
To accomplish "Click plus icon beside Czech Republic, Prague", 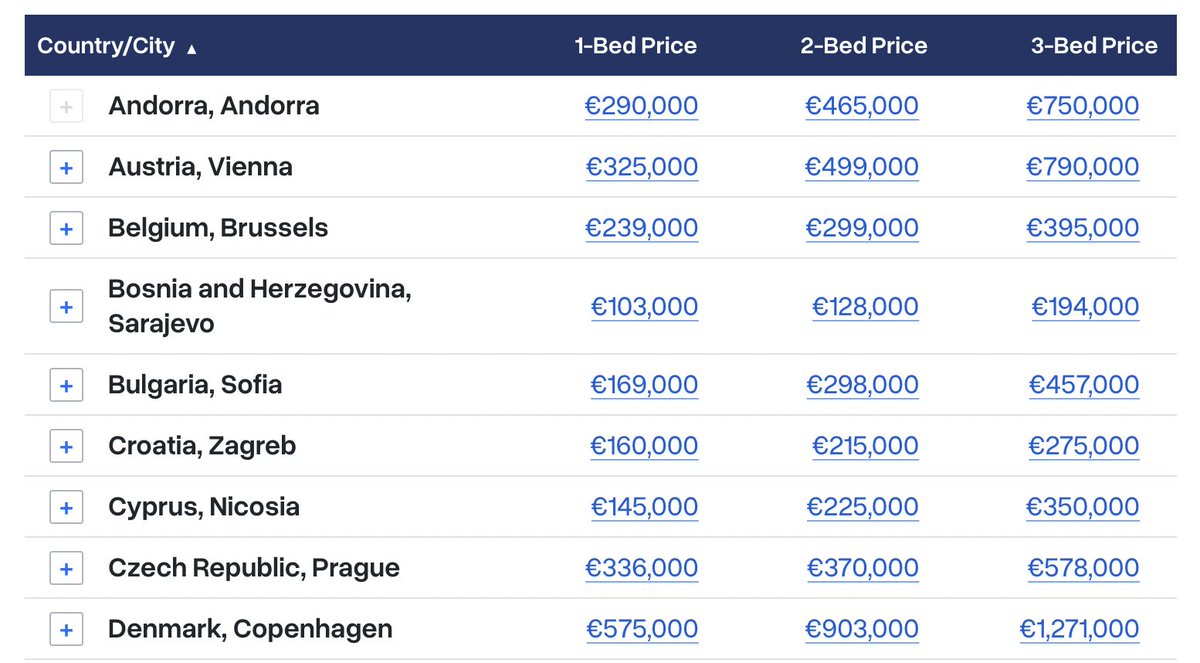I will click(x=66, y=568).
